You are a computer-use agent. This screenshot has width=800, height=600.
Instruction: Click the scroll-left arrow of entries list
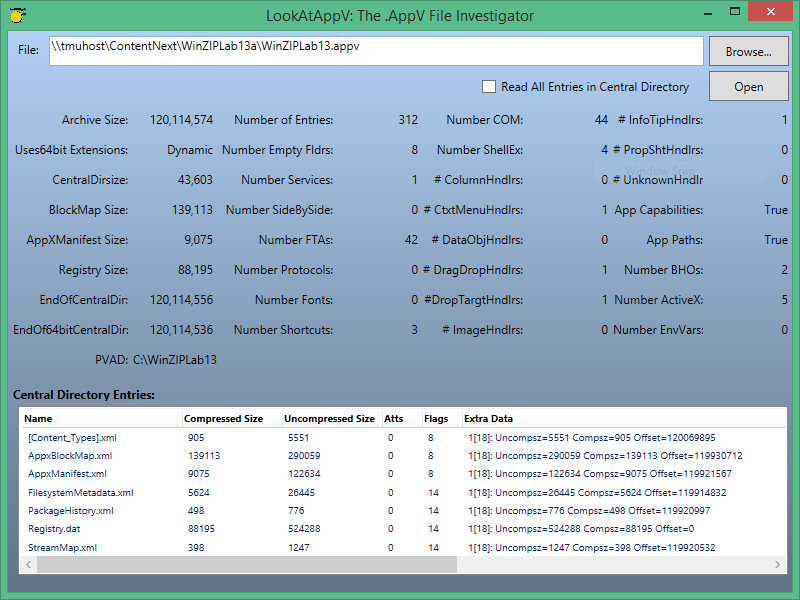coord(29,564)
